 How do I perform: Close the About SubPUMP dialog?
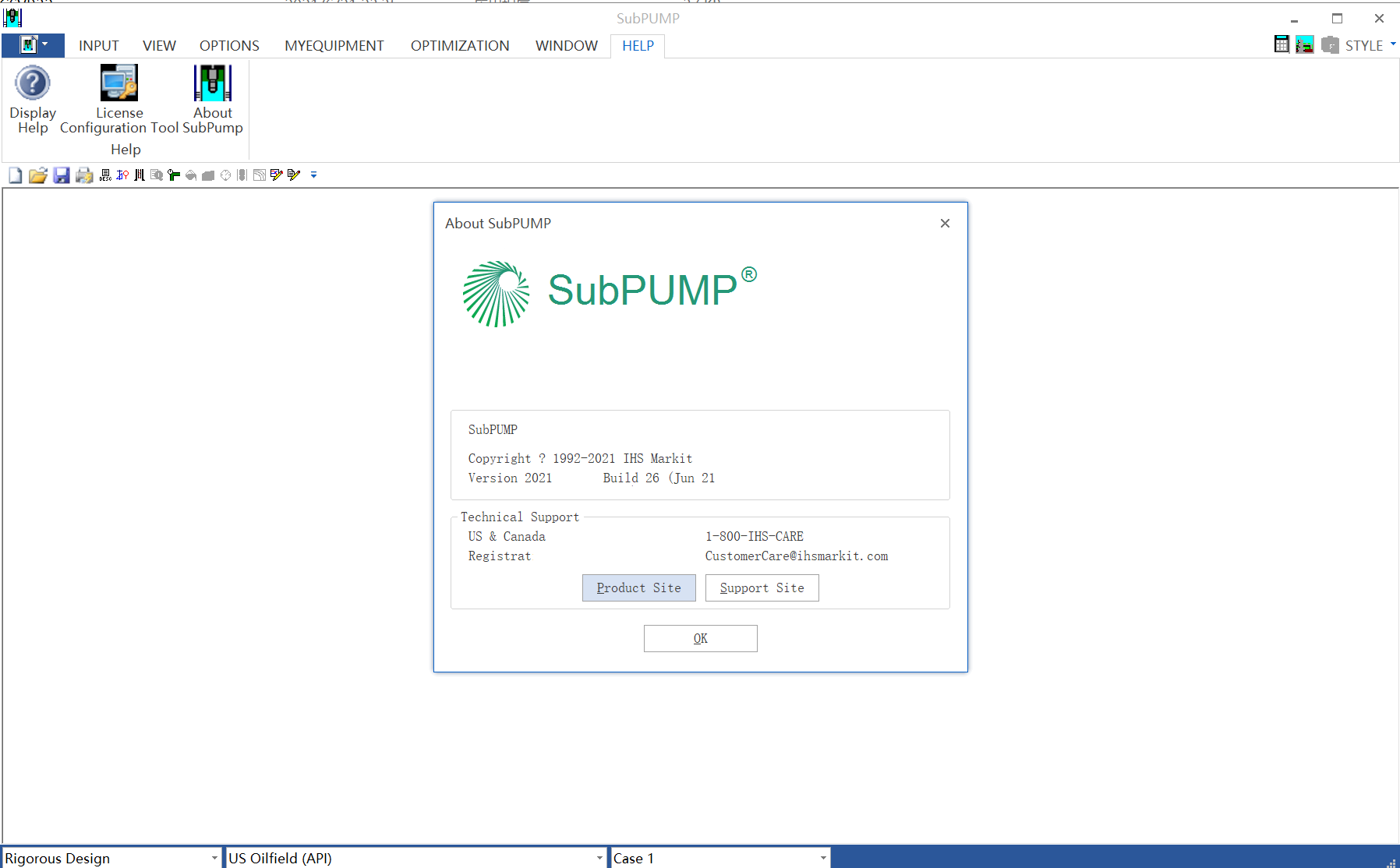945,224
